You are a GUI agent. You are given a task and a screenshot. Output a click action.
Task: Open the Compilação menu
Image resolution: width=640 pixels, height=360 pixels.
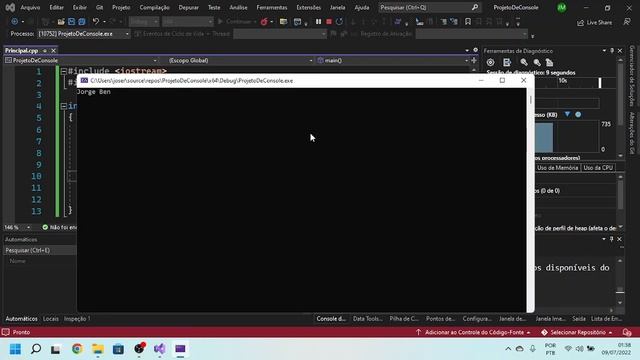point(154,7)
